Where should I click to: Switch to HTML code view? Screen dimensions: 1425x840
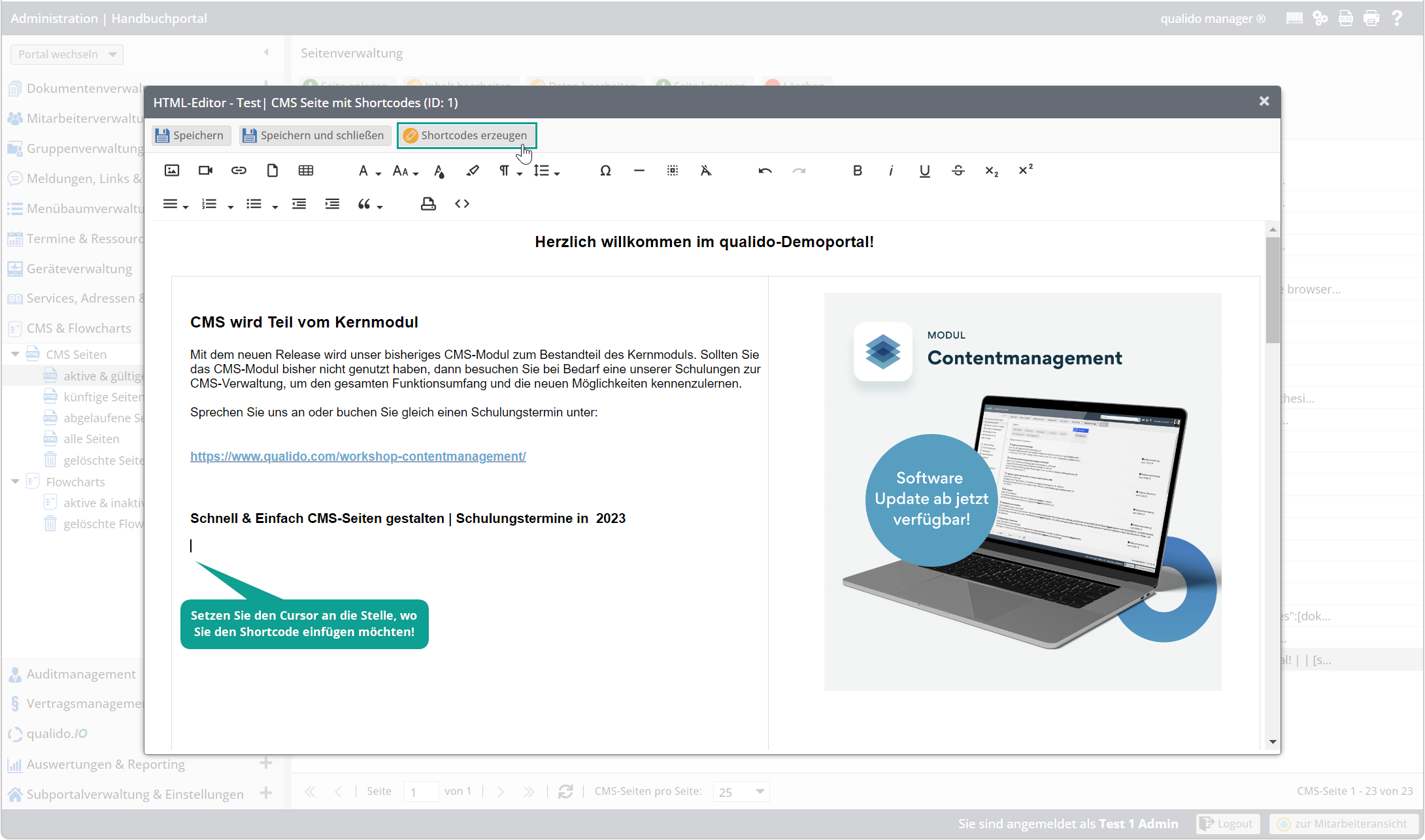(462, 204)
